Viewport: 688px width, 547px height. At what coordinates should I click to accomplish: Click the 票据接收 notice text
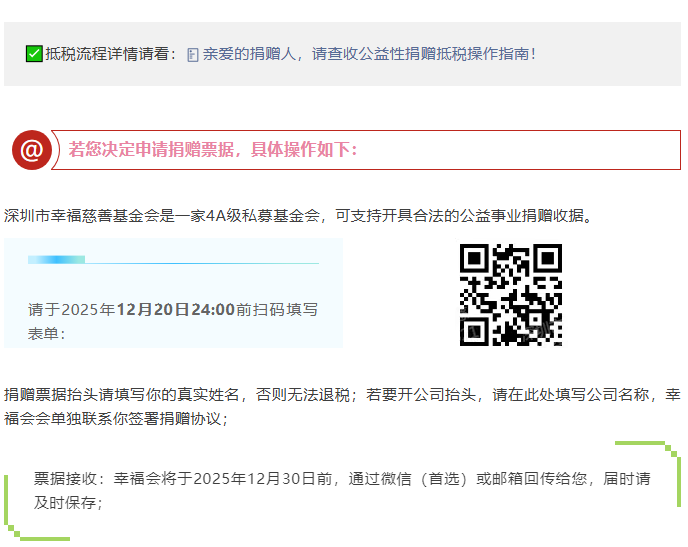tap(342, 479)
